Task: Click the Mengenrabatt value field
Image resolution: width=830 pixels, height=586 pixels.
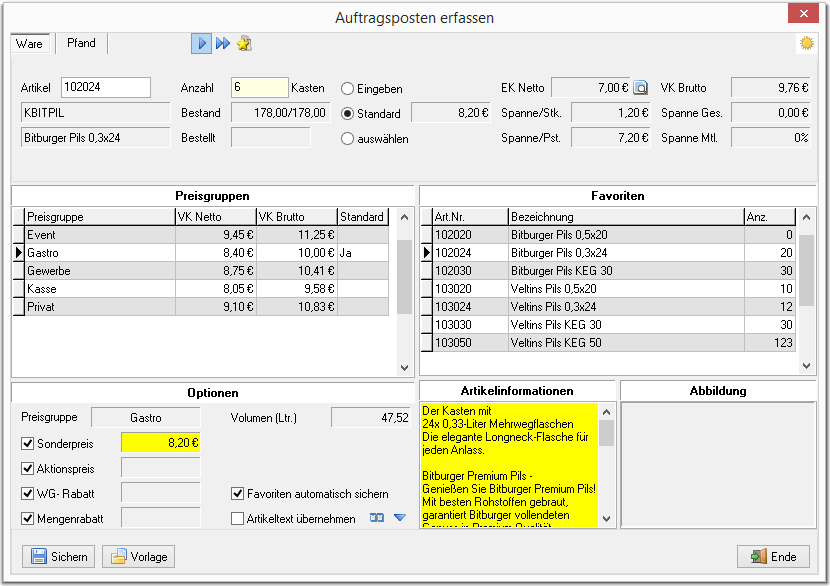Action: coord(161,518)
